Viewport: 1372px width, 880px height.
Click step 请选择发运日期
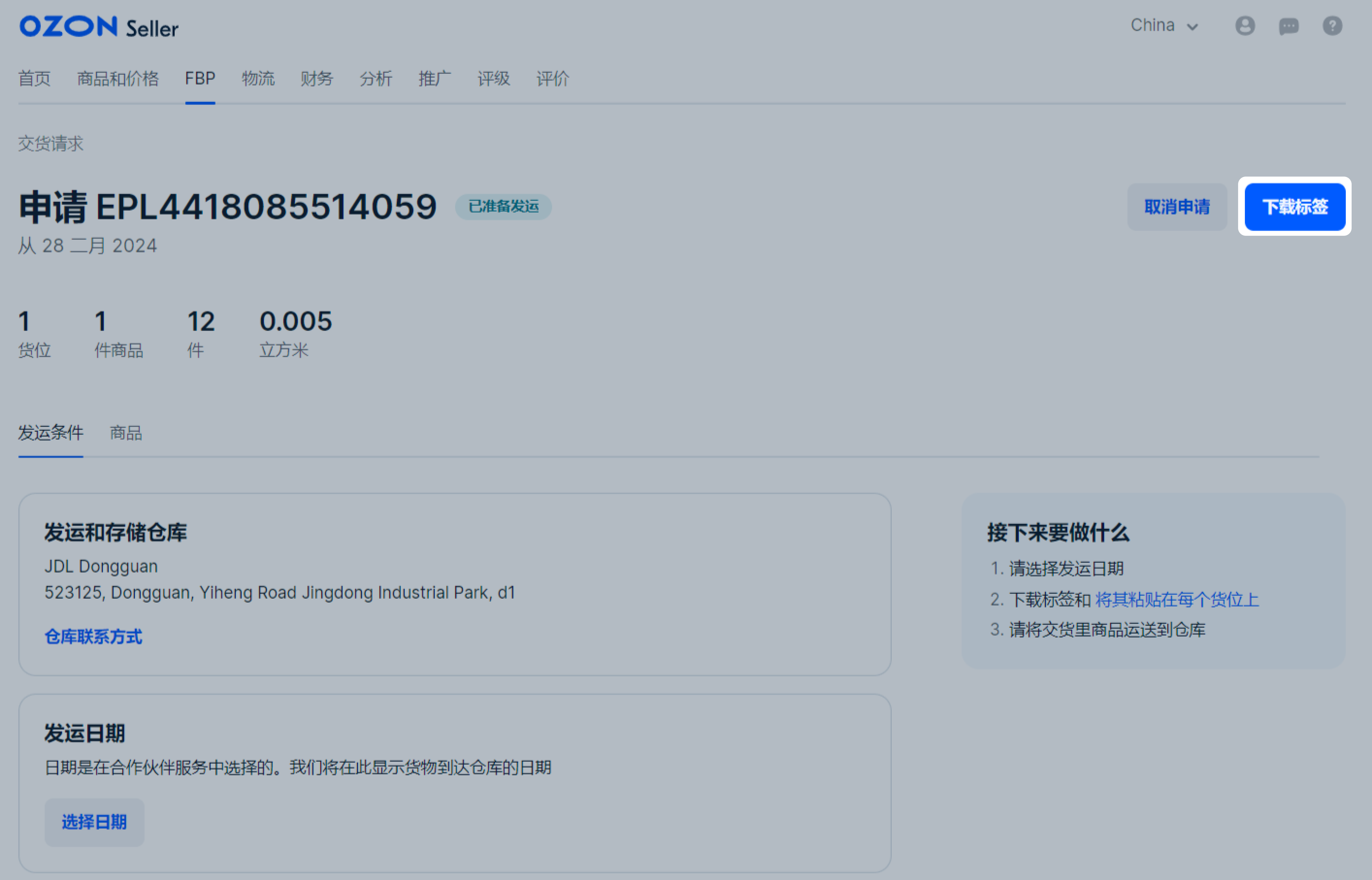[x=1066, y=569]
